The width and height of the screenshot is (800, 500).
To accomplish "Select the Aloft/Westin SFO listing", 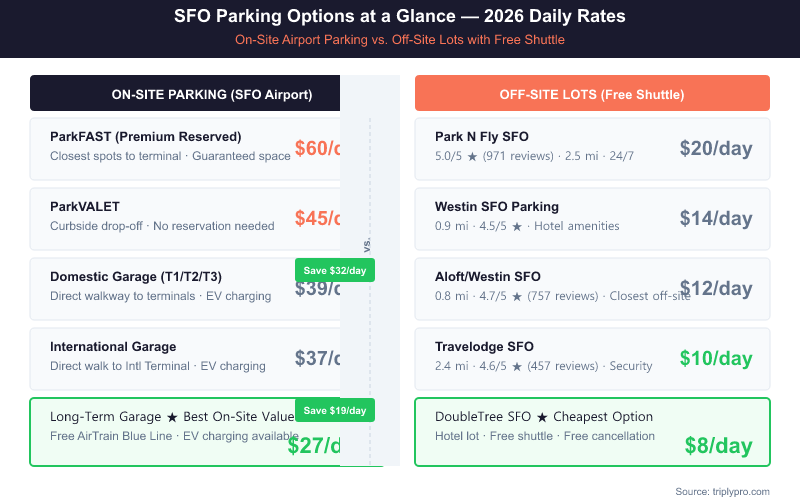I will pyautogui.click(x=540, y=286).
